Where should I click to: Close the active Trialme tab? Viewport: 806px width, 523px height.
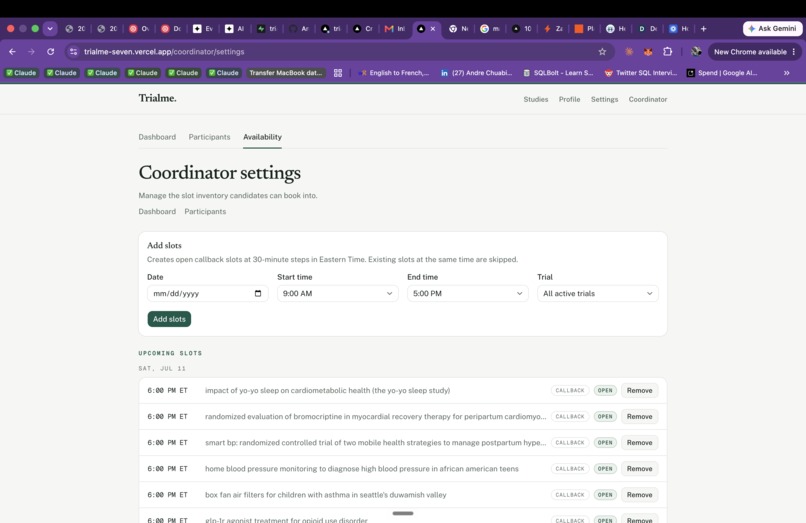(433, 29)
